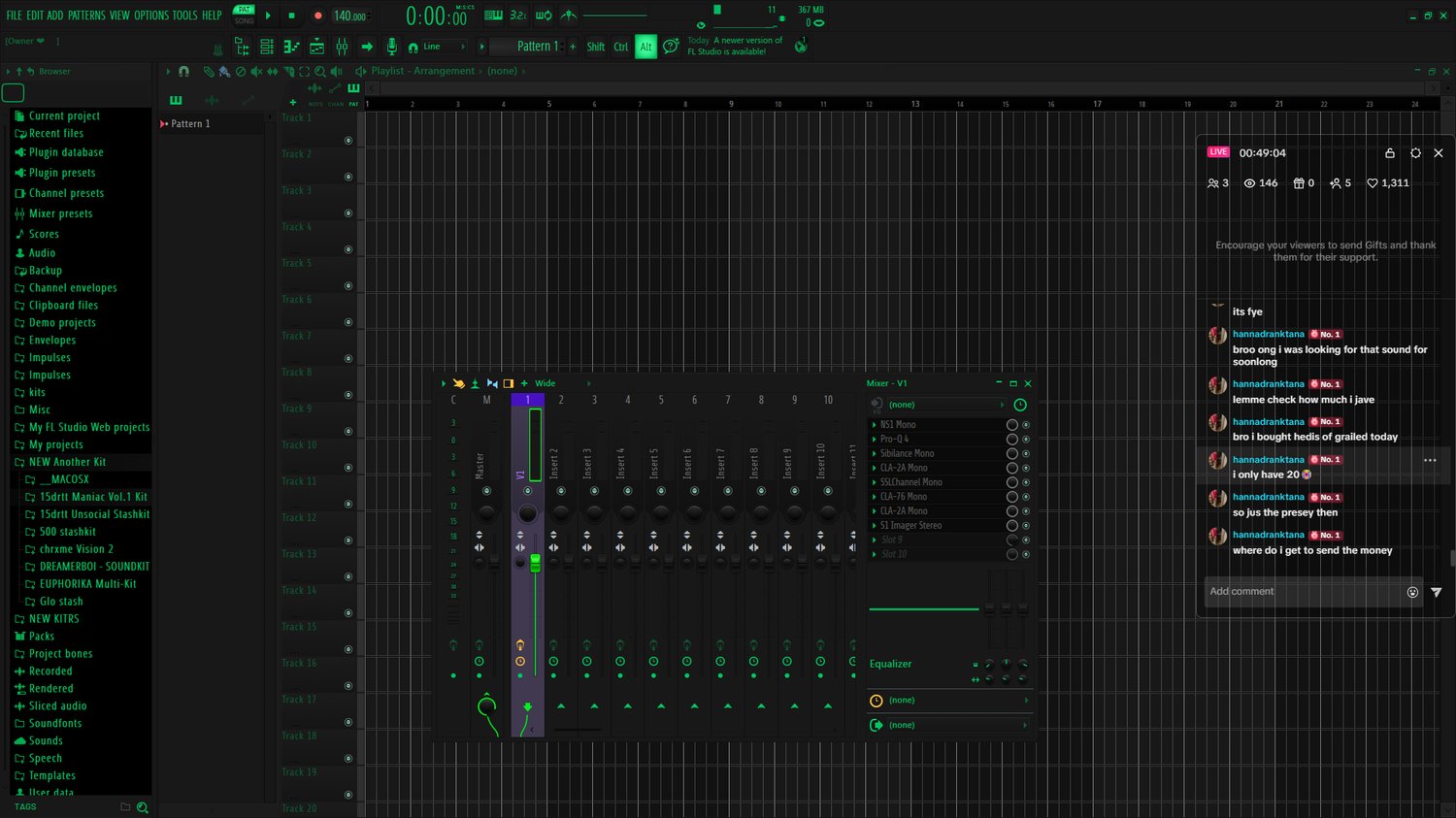The image size is (1456, 818).
Task: Open the mixer Wide layout dropdown
Action: [x=563, y=383]
